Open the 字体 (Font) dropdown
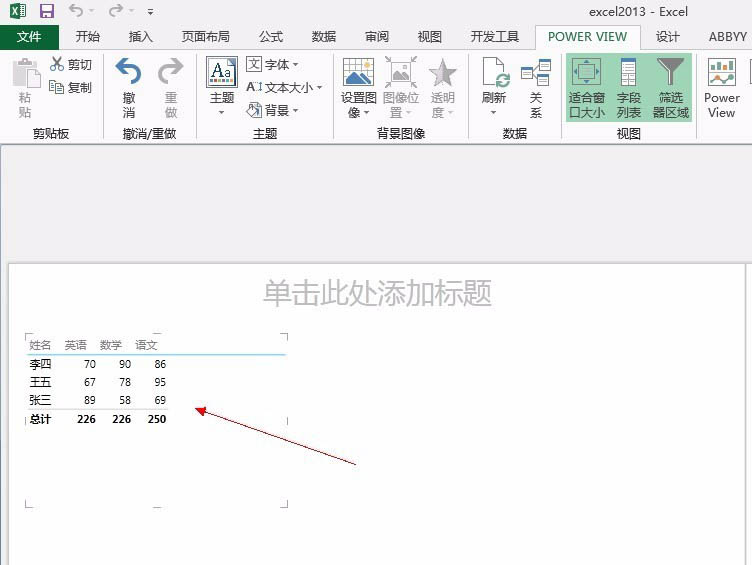Screen dimensions: 752x565 point(272,65)
